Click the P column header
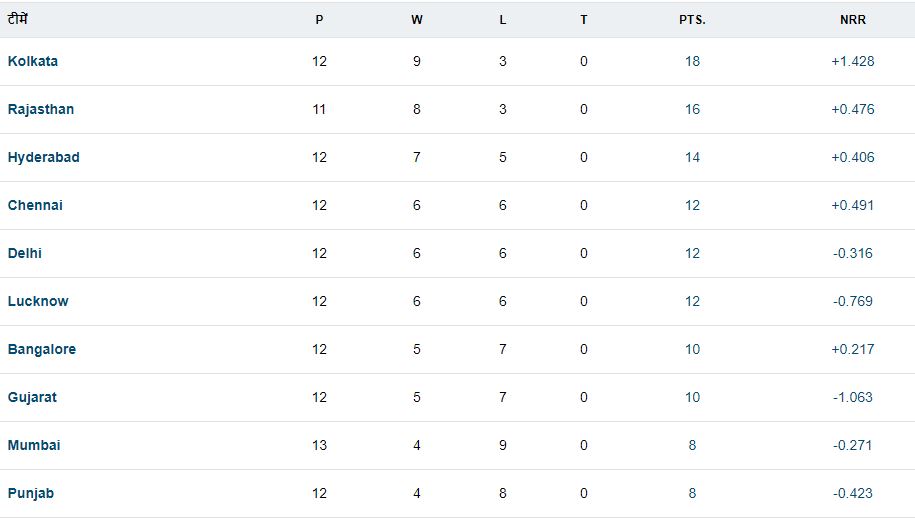This screenshot has height=524, width=915. 319,20
